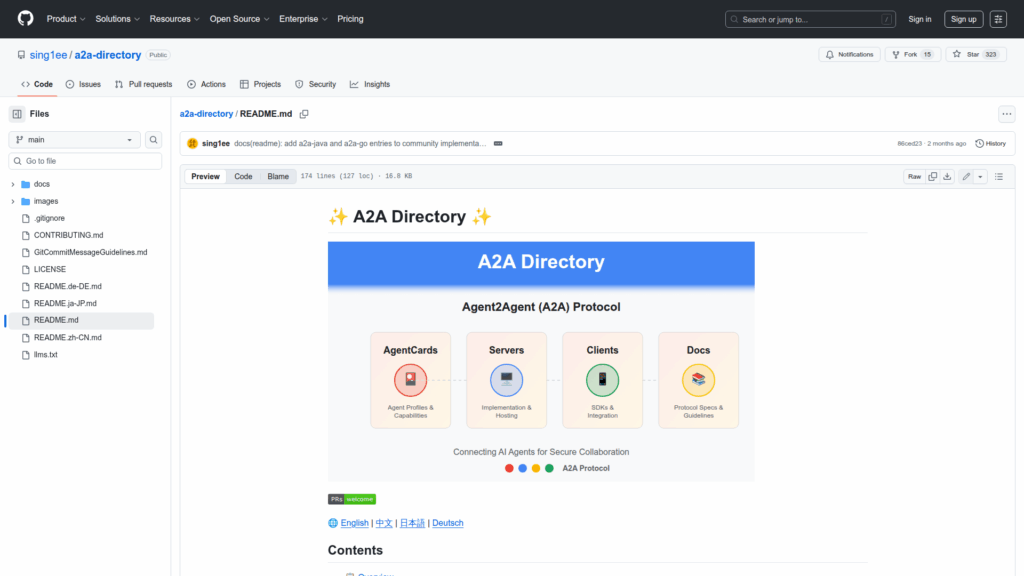Open the Pull requests tab
Screen dimensions: 1024x576
pyautogui.click(x=143, y=84)
